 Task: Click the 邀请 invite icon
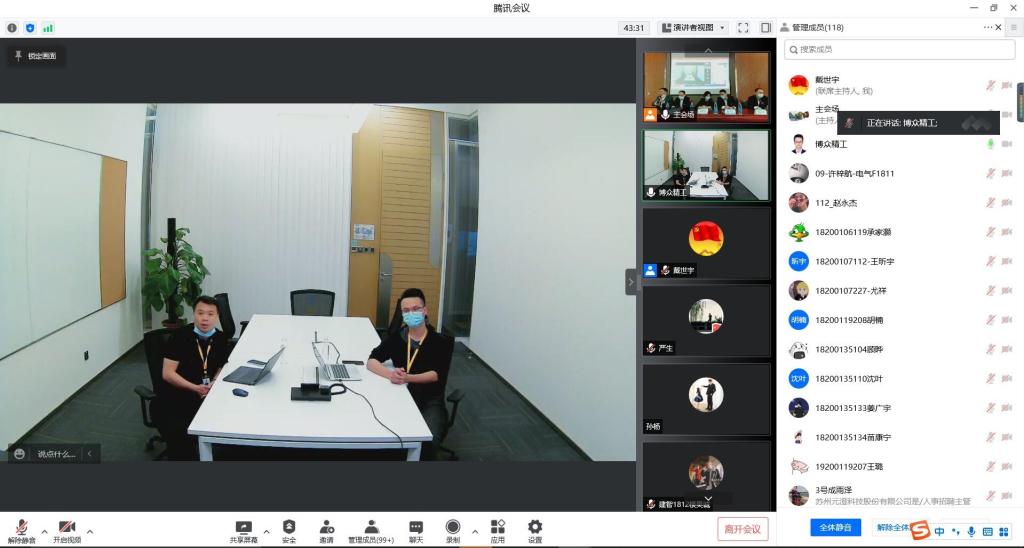point(326,530)
